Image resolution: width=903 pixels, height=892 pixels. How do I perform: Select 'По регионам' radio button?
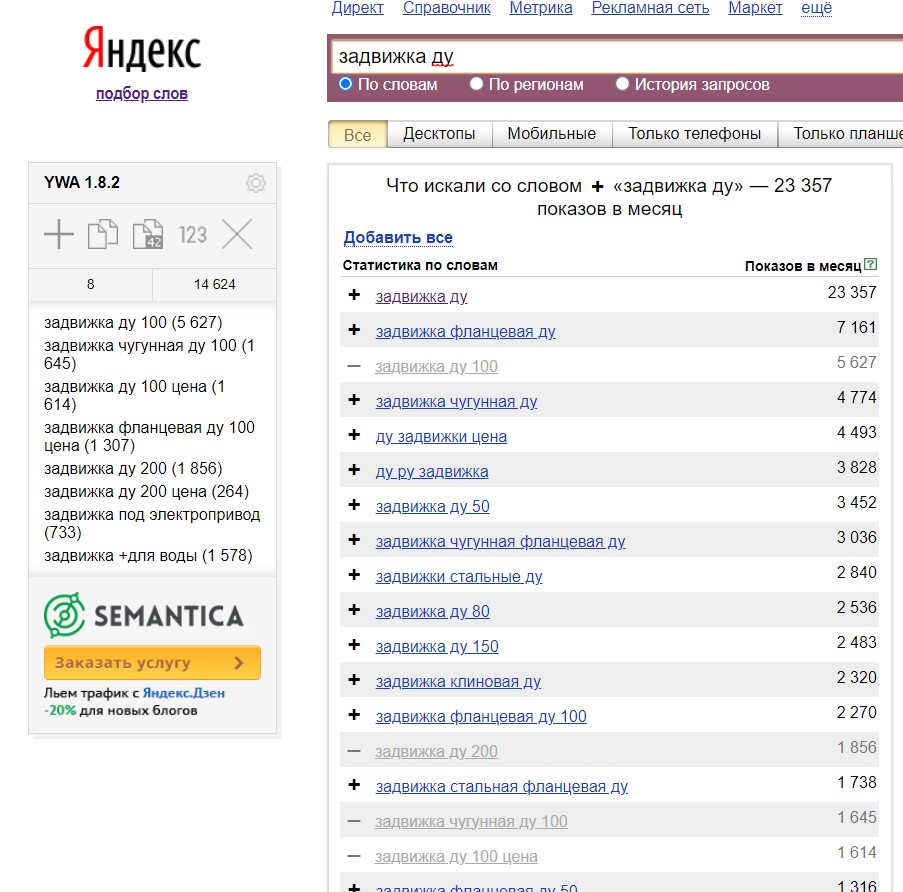click(476, 84)
